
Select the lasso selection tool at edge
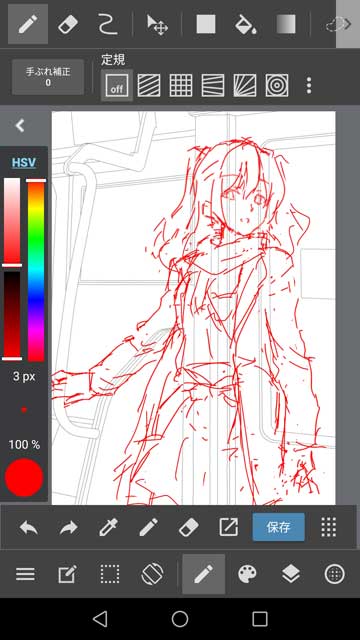338,24
